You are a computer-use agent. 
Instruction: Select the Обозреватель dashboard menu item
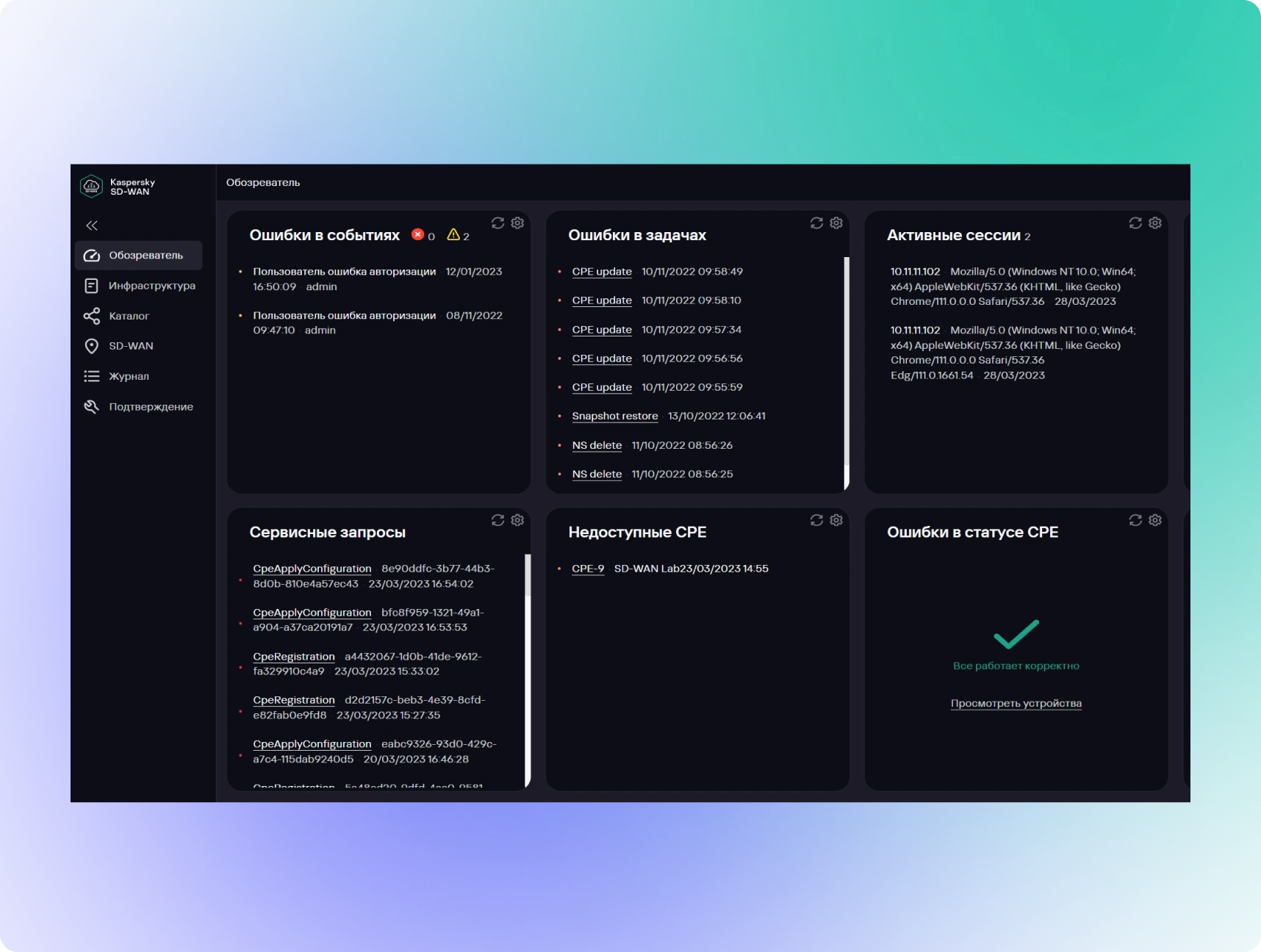click(x=139, y=256)
